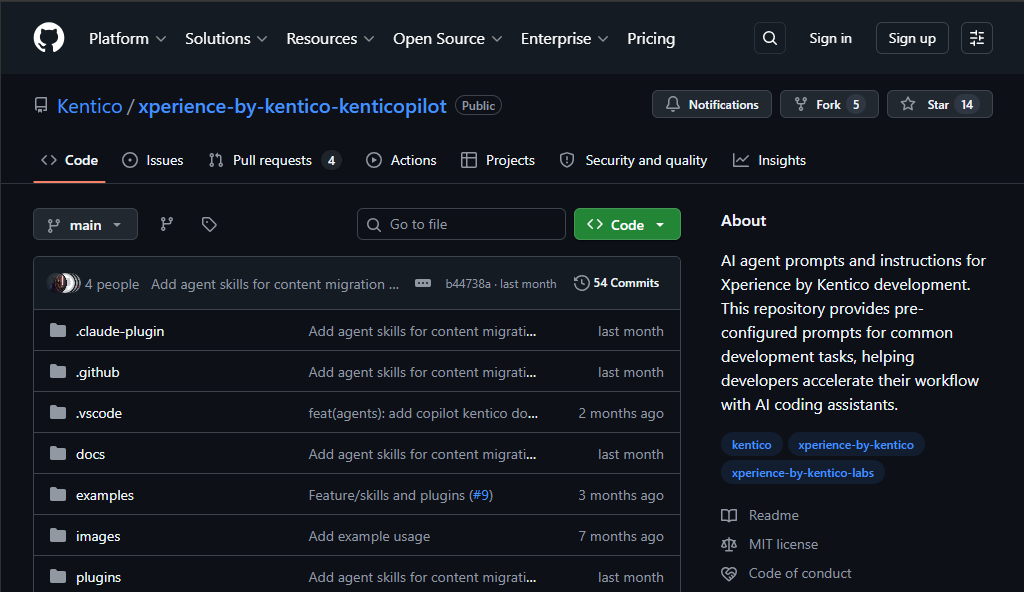Image resolution: width=1024 pixels, height=592 pixels.
Task: Open the .github folder name
Action: [x=98, y=372]
